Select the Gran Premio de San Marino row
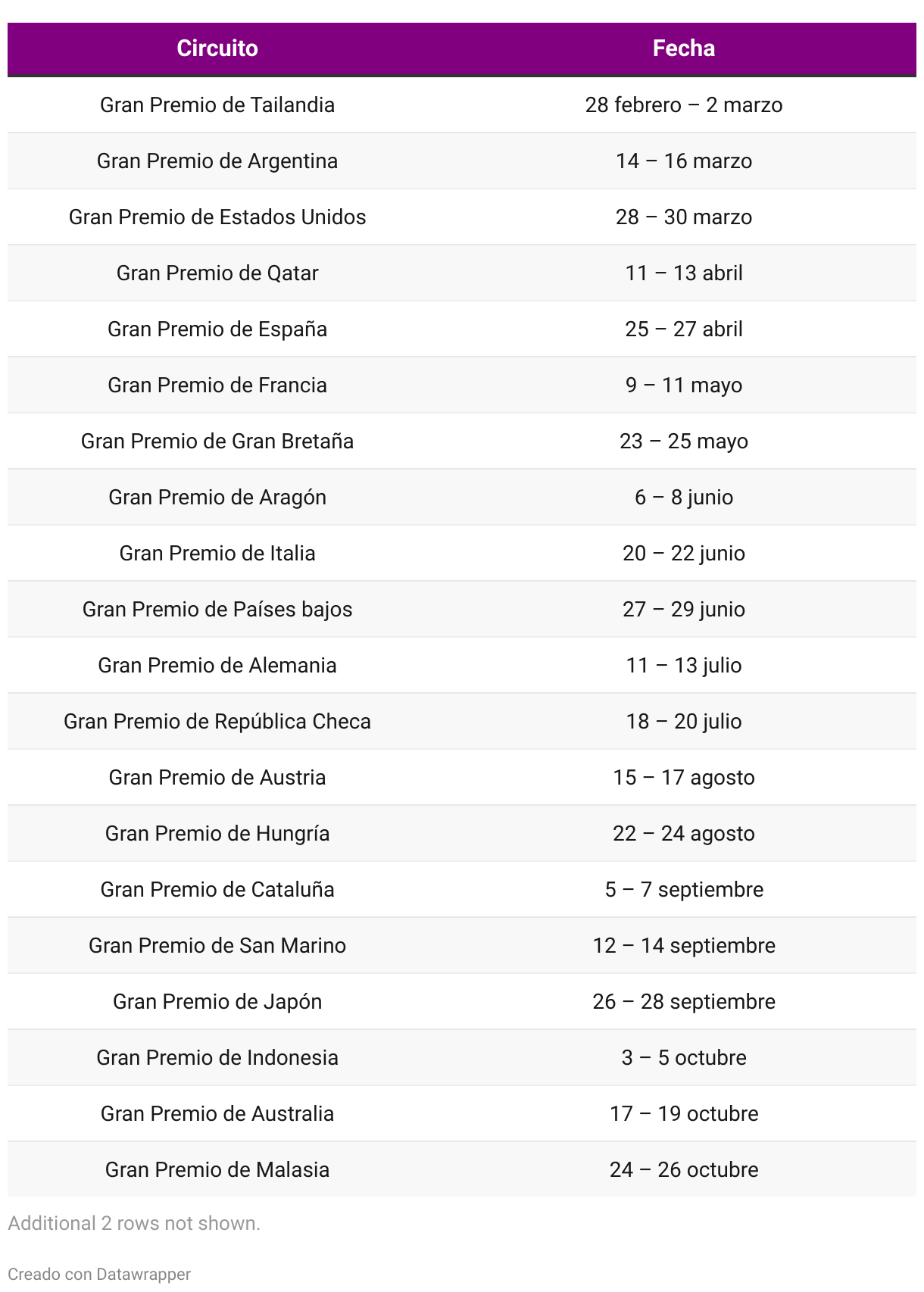The height and width of the screenshot is (1292, 924). pos(462,946)
